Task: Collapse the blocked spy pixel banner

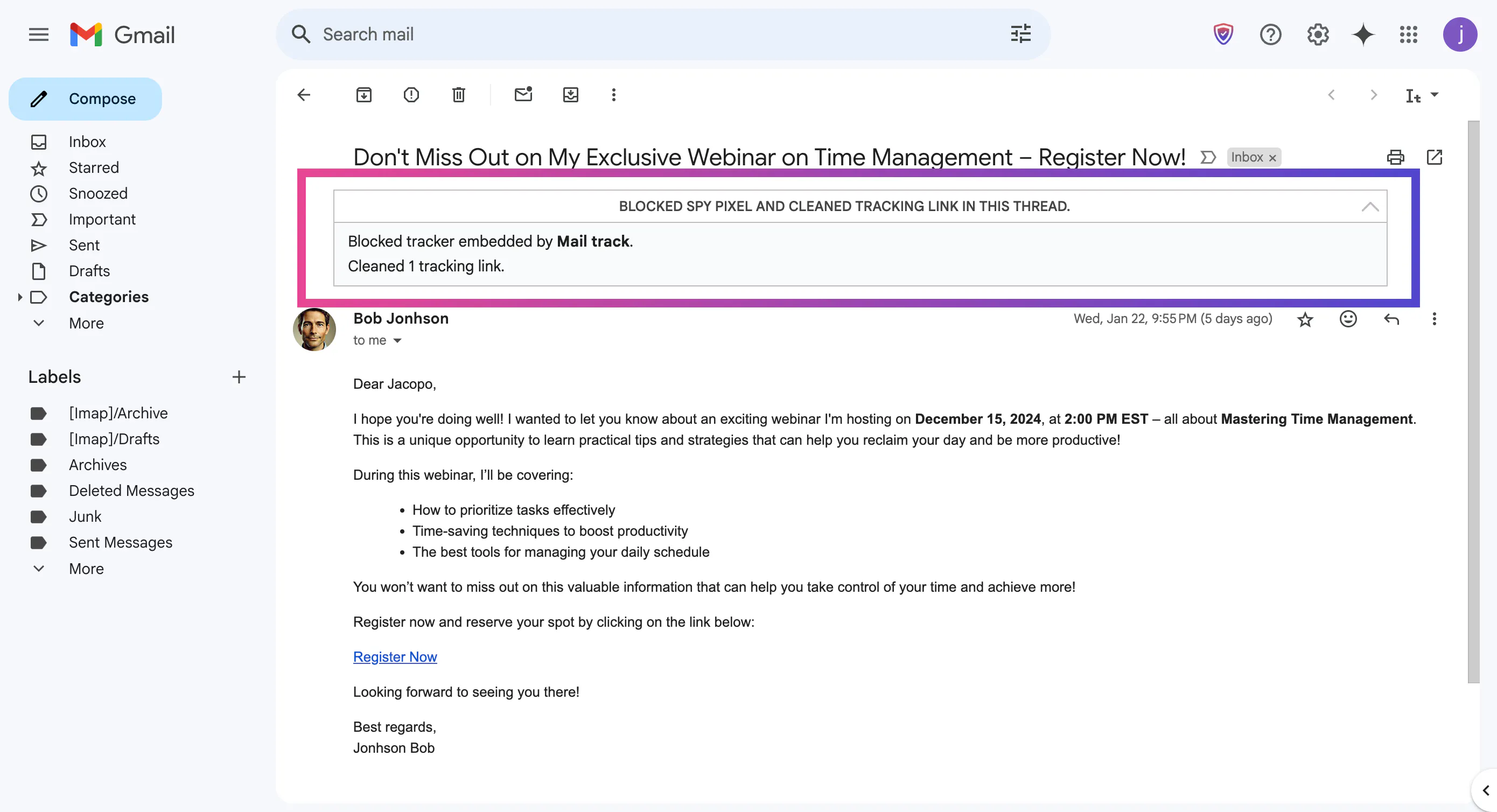Action: [x=1370, y=206]
